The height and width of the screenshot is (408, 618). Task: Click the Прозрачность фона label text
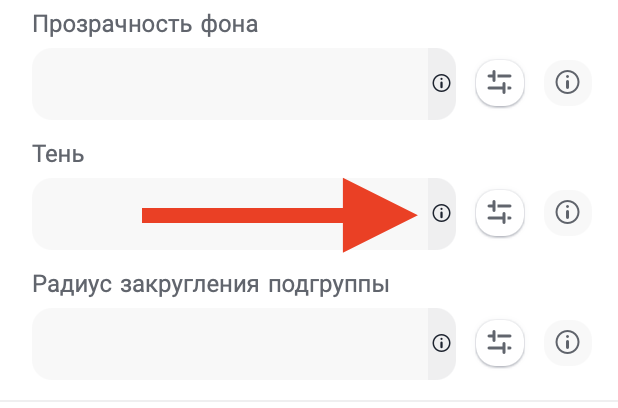point(145,25)
